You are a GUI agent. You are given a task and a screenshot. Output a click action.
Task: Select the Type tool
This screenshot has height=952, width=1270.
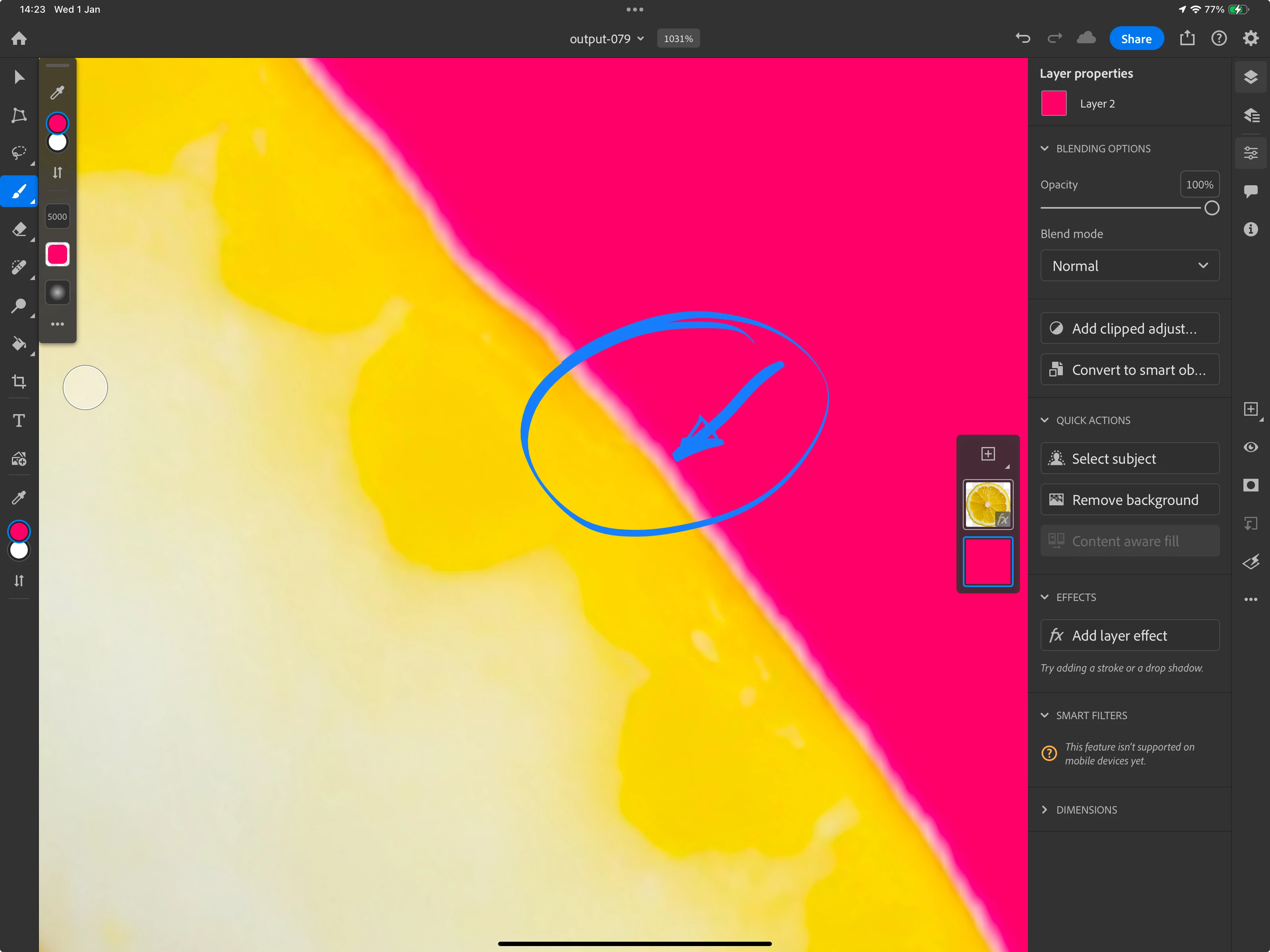(x=19, y=420)
